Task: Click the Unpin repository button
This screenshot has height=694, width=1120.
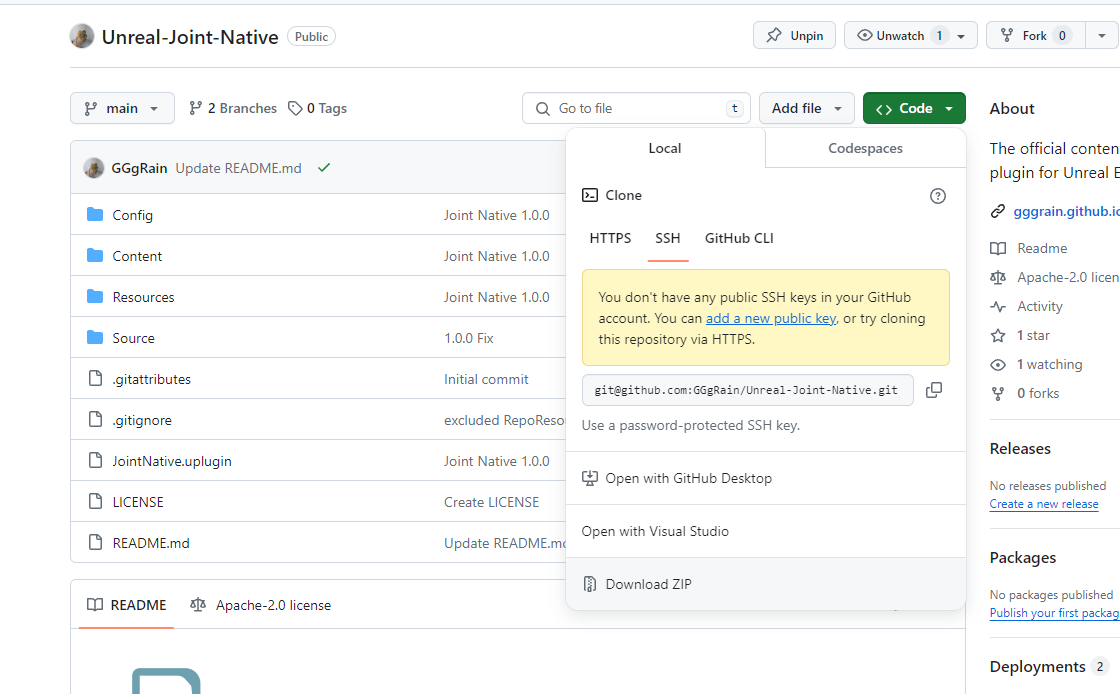Action: coord(795,35)
